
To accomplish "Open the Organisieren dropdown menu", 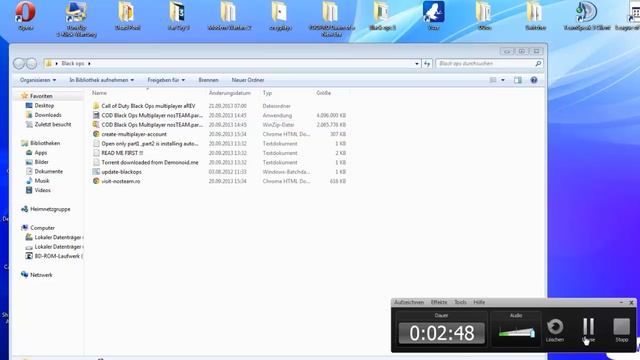I will point(38,80).
